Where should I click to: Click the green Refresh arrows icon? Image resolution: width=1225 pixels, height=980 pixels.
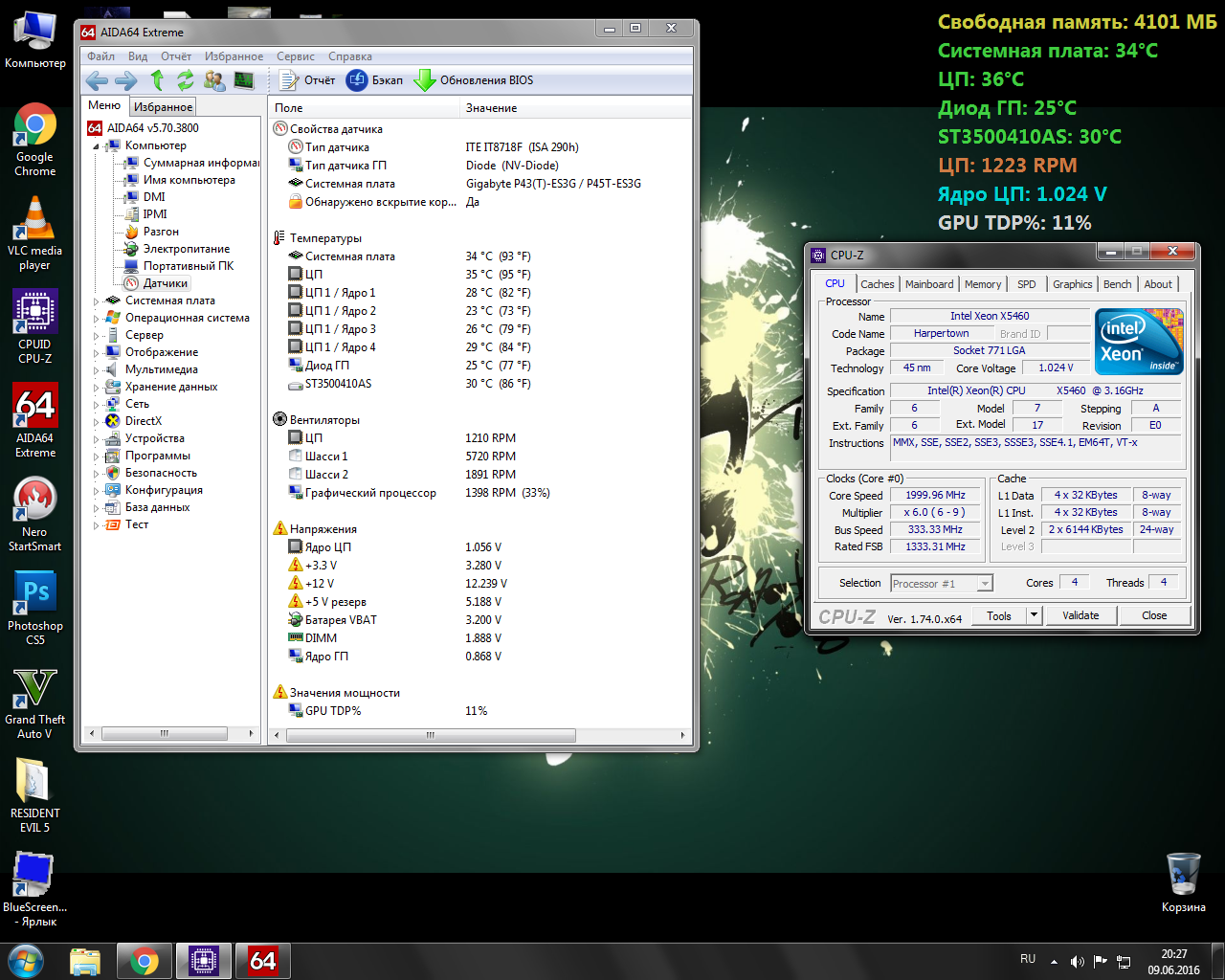tap(186, 80)
